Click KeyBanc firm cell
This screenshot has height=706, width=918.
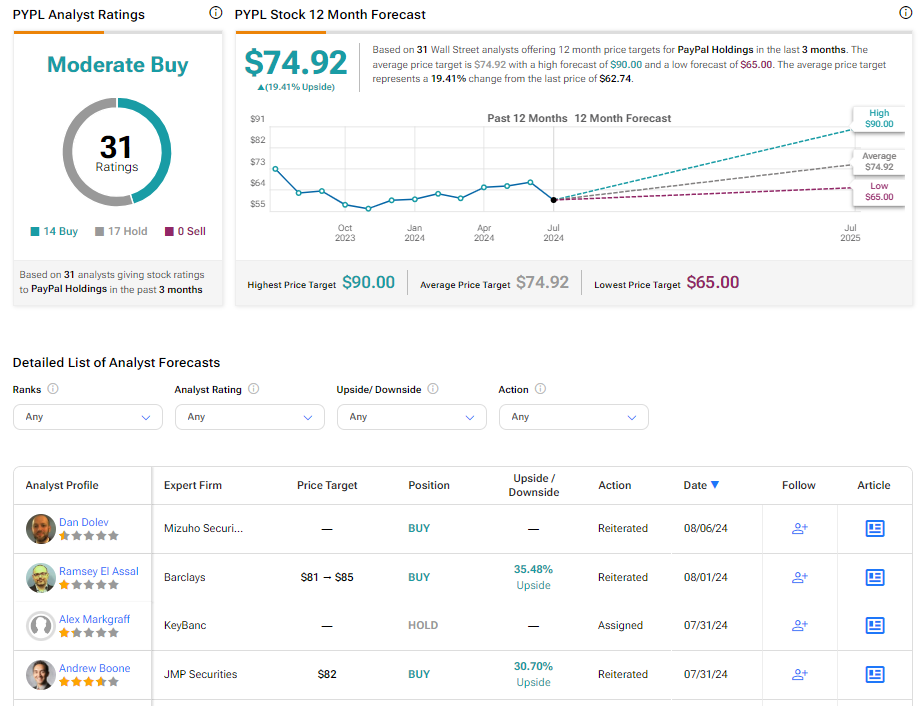tap(185, 625)
